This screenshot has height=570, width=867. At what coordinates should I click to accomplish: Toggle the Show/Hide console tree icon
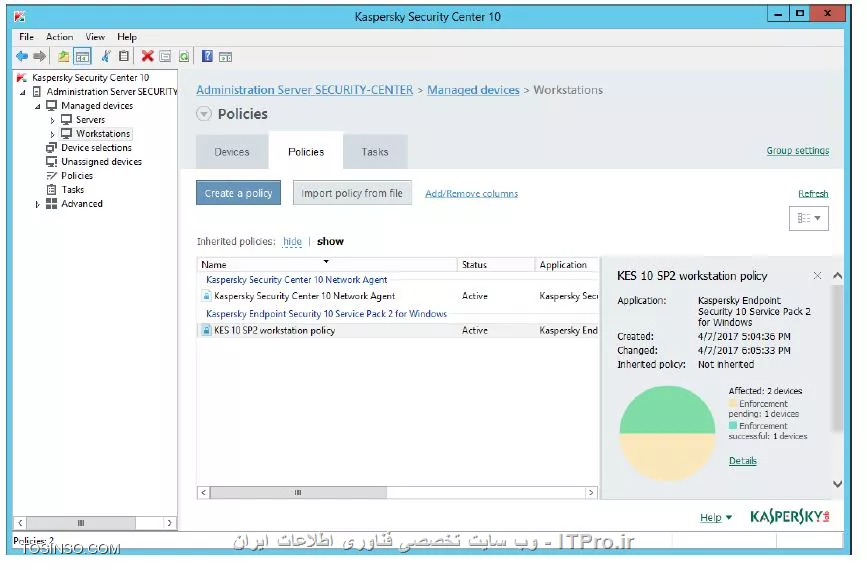[x=82, y=56]
